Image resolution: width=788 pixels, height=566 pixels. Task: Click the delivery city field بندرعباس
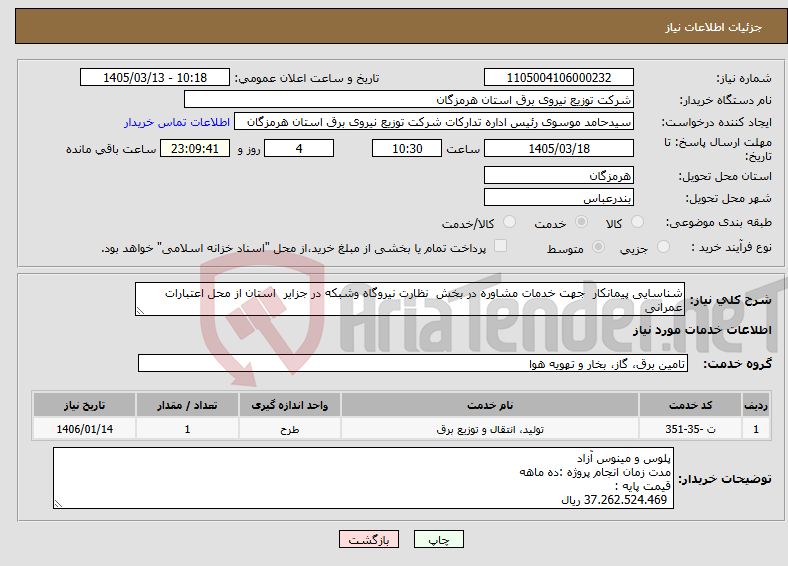point(558,198)
